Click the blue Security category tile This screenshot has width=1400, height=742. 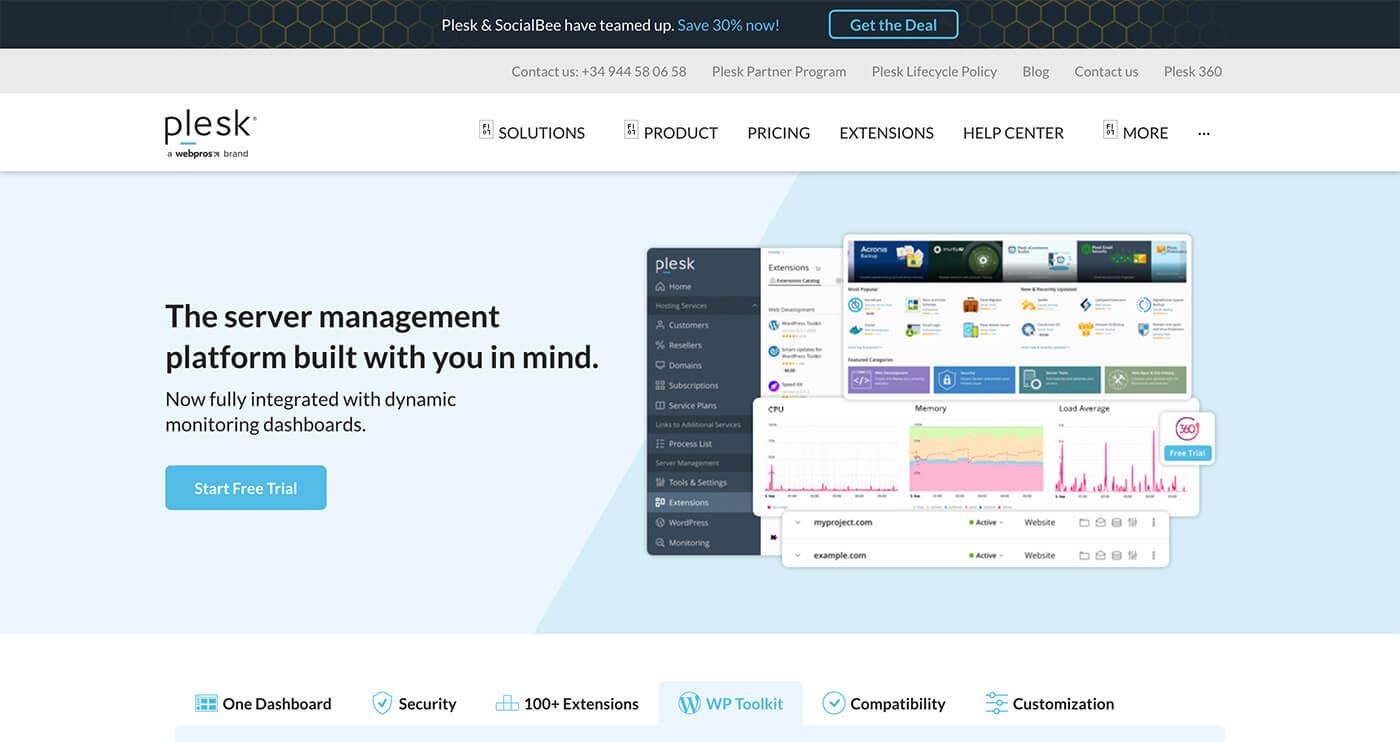tap(974, 380)
